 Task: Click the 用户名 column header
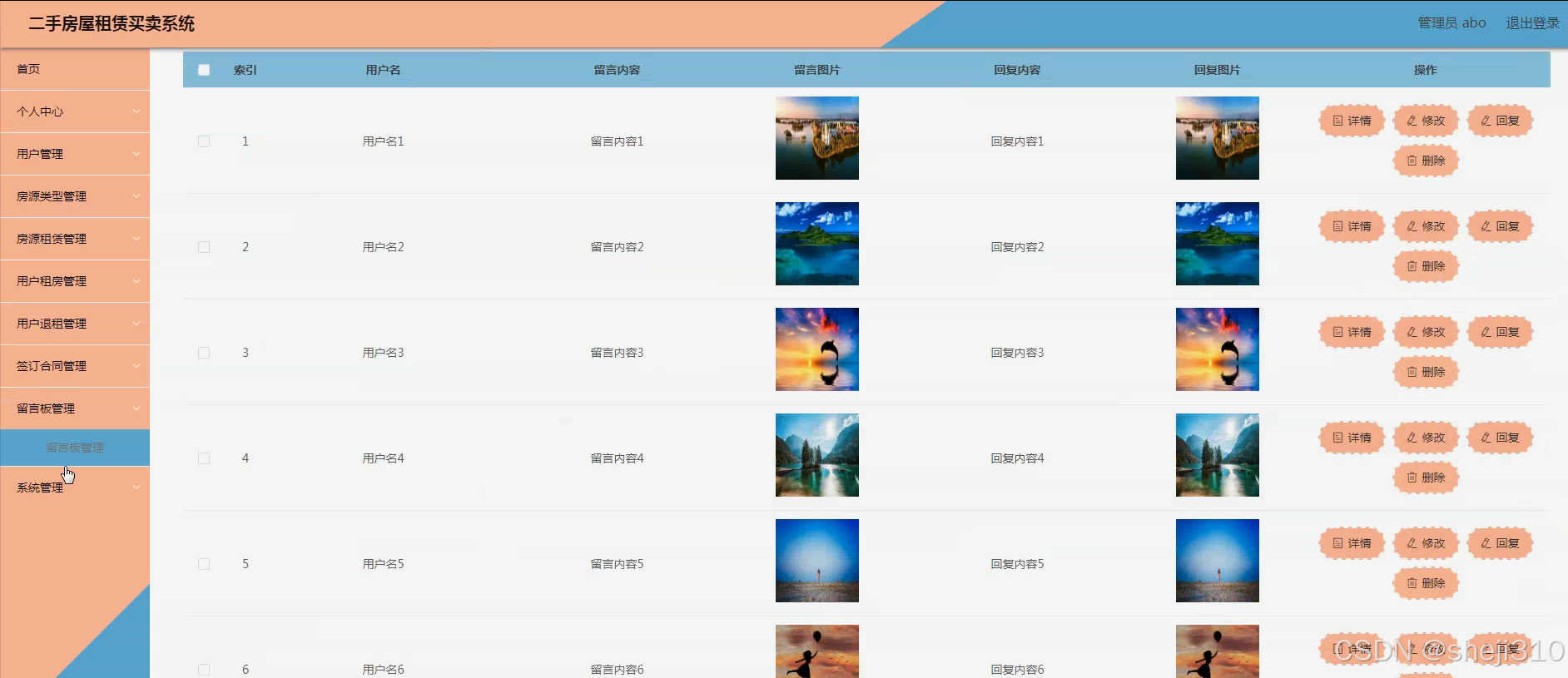click(x=383, y=70)
